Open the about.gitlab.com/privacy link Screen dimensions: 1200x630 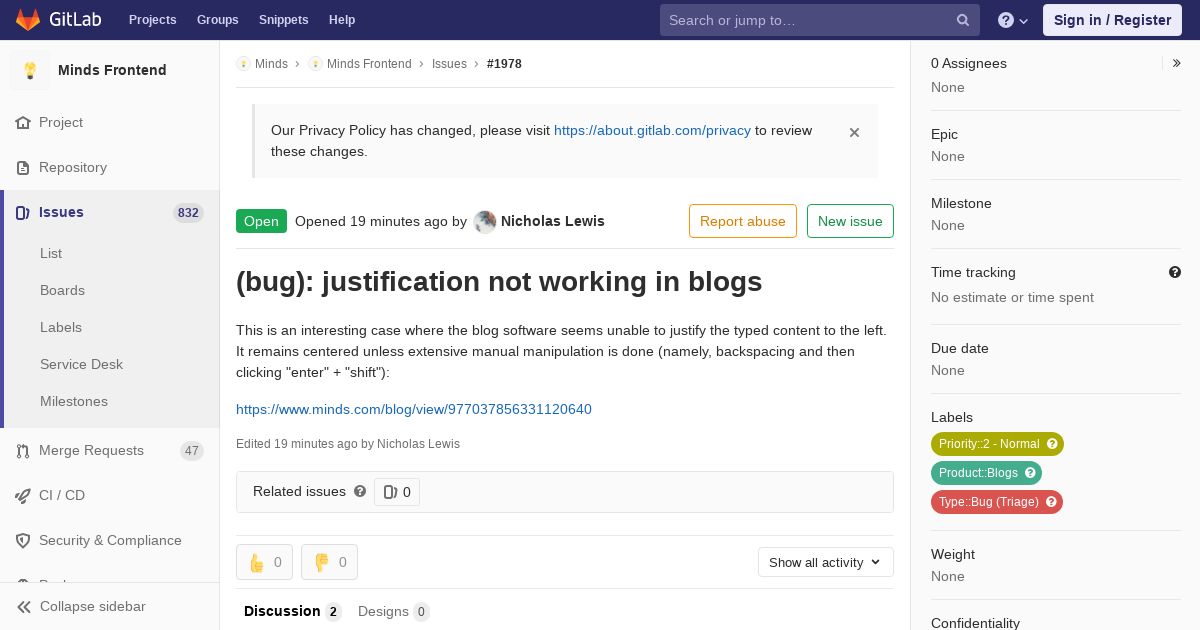(652, 131)
